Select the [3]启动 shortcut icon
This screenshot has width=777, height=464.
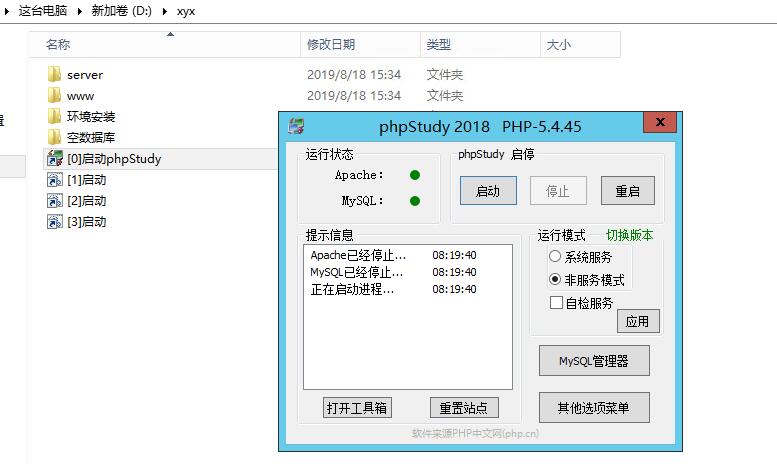[x=54, y=222]
